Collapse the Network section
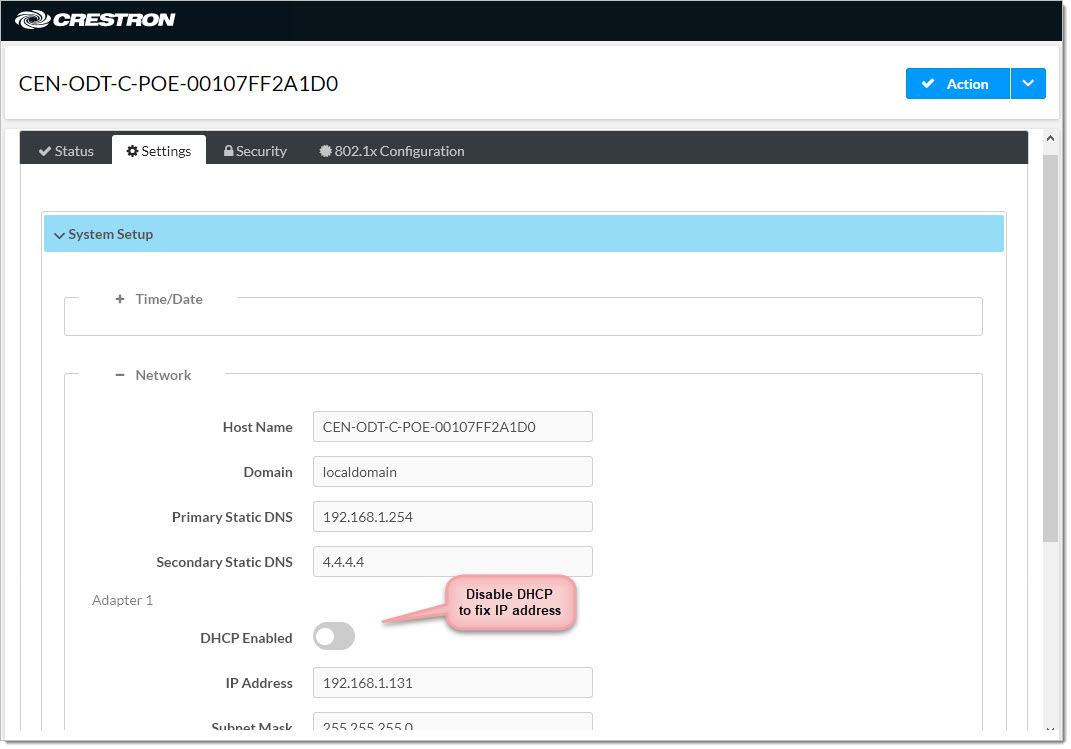This screenshot has height=749, width=1071. coord(154,375)
